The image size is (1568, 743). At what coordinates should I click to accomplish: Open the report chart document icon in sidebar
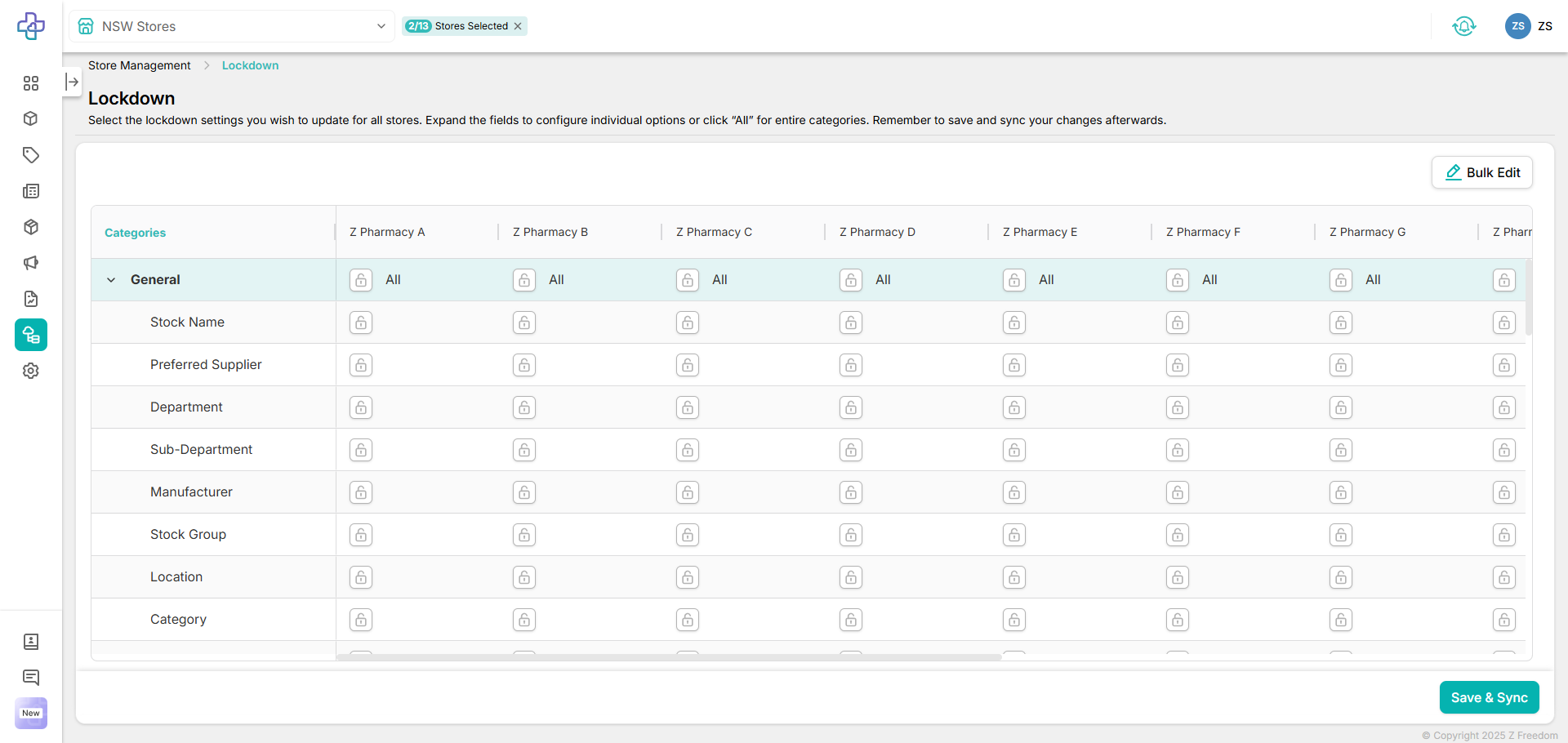31,299
